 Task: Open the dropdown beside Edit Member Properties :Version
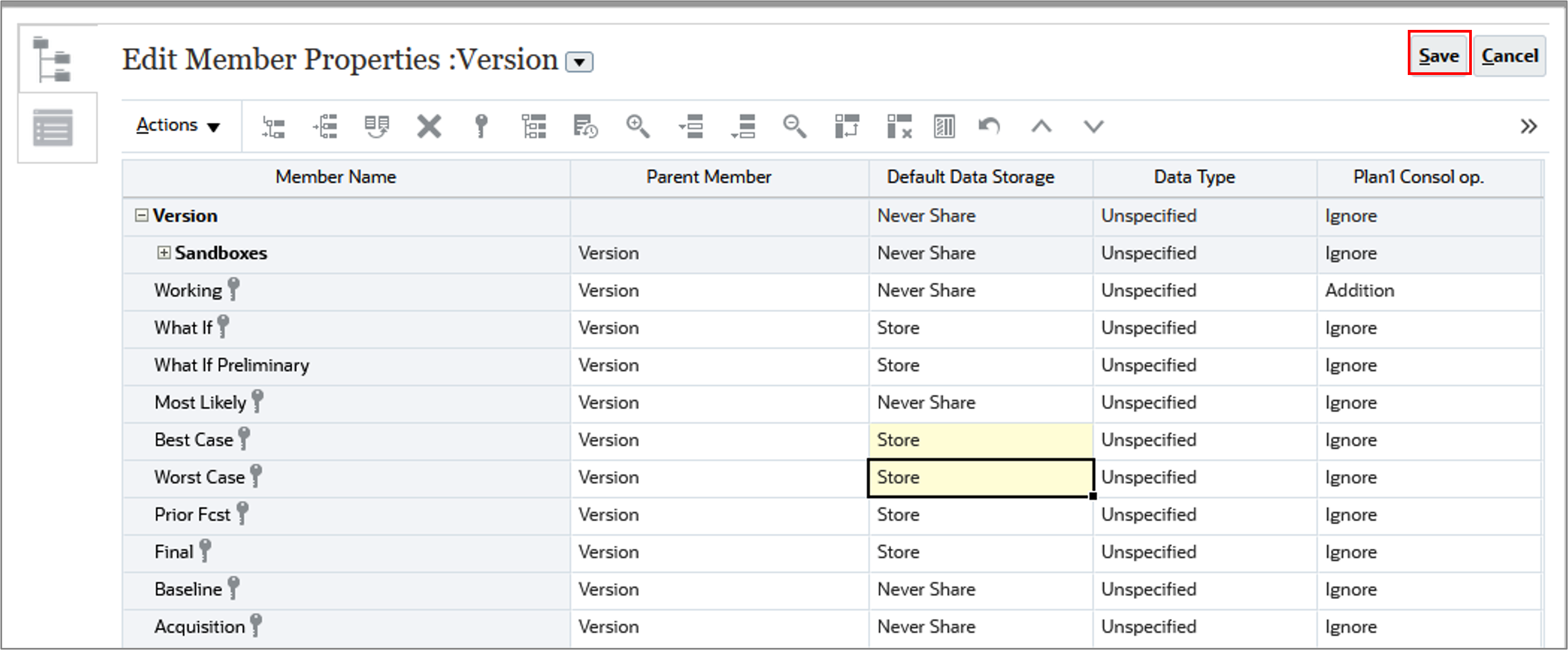click(x=579, y=61)
